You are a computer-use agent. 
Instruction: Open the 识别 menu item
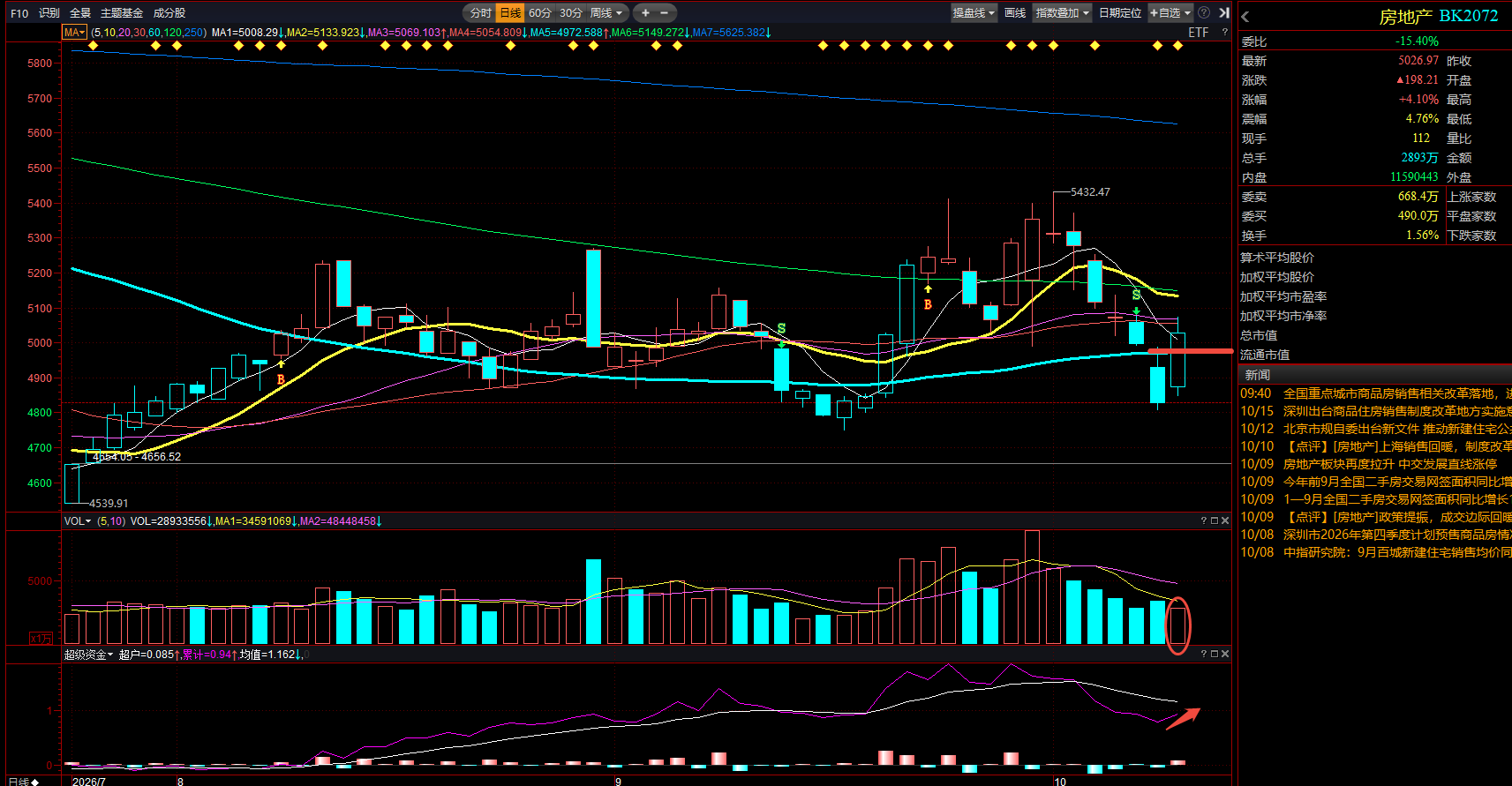pyautogui.click(x=49, y=12)
